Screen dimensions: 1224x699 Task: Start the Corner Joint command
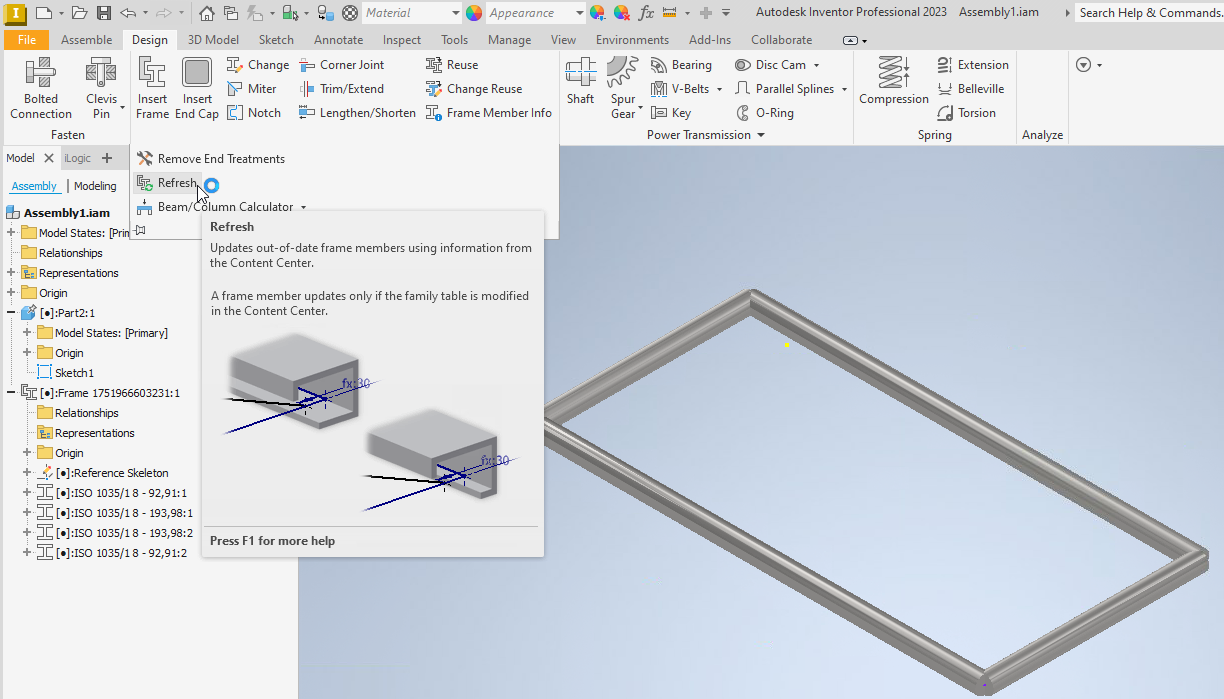[341, 64]
